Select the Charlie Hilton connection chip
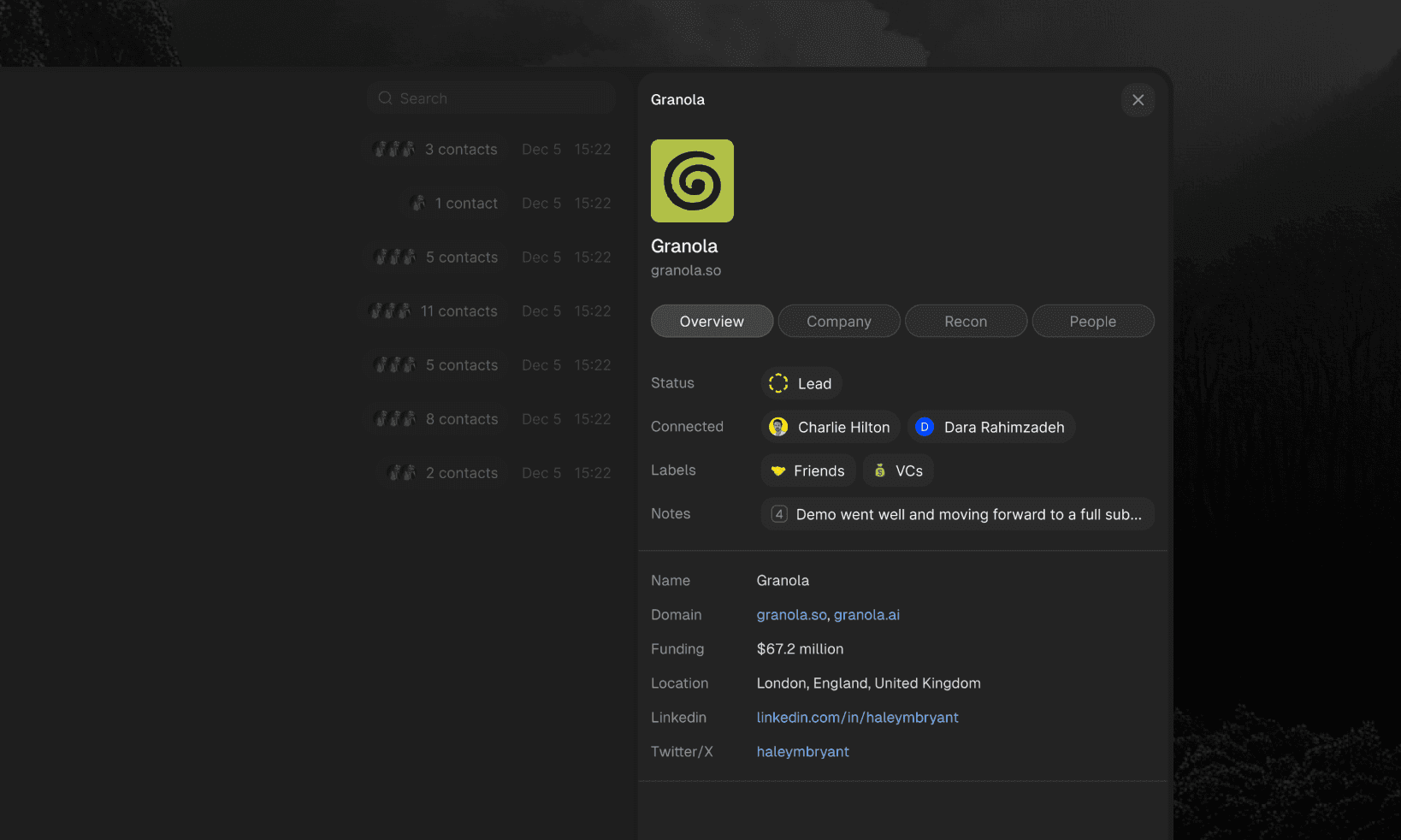1401x840 pixels. 831,427
